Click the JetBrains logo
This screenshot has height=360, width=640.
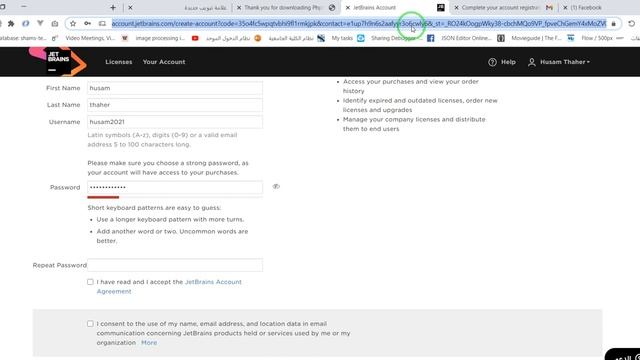[x=58, y=62]
